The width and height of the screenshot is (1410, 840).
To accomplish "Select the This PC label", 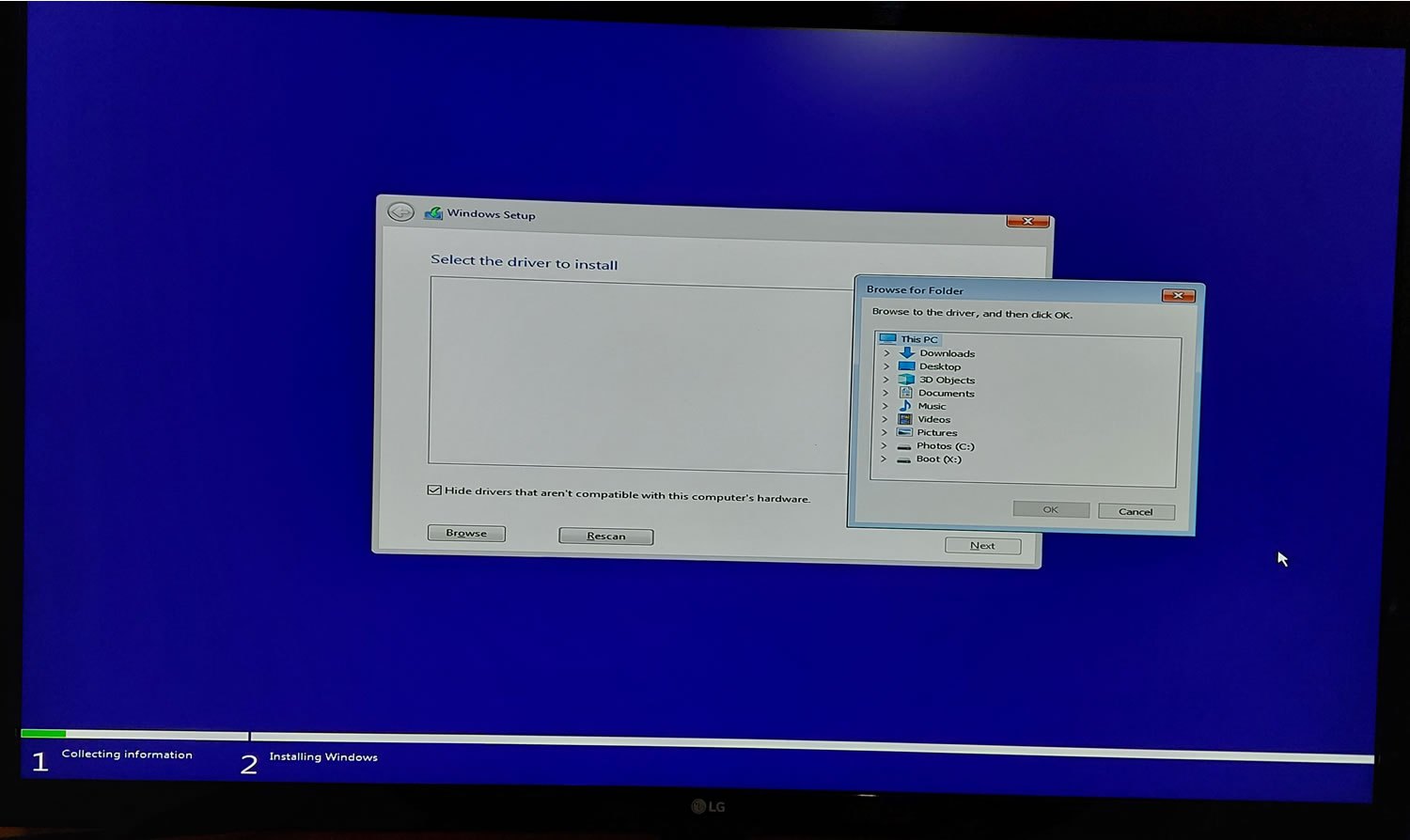I will (x=919, y=339).
